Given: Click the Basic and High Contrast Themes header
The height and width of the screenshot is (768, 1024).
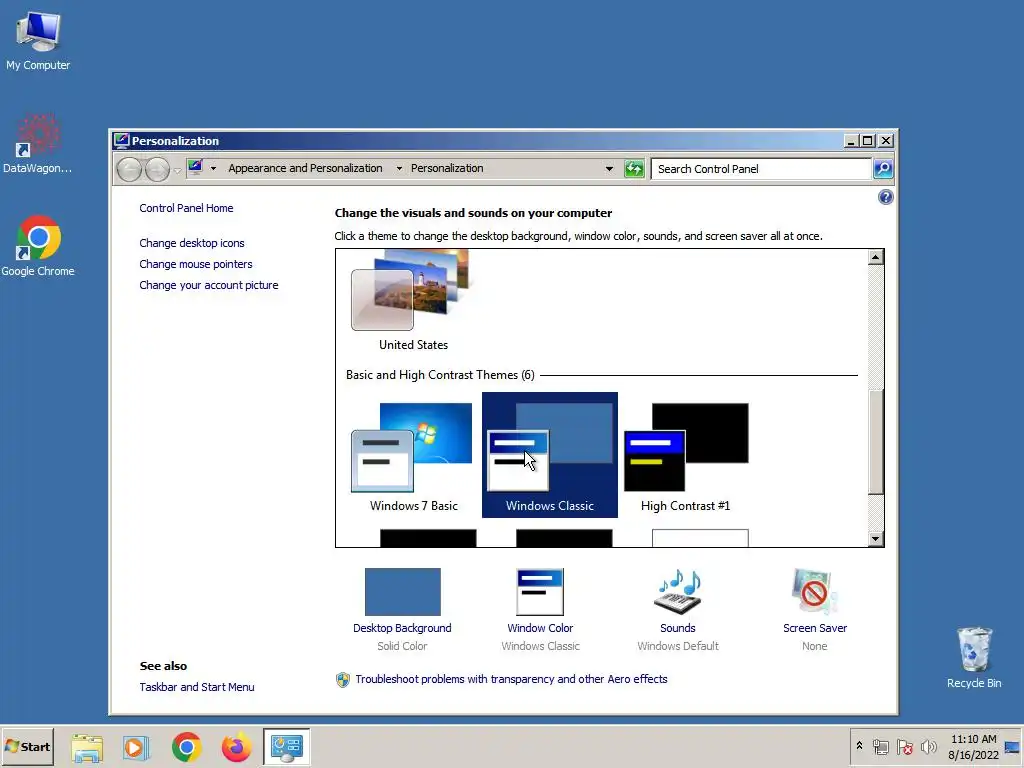Looking at the screenshot, I should pyautogui.click(x=440, y=375).
